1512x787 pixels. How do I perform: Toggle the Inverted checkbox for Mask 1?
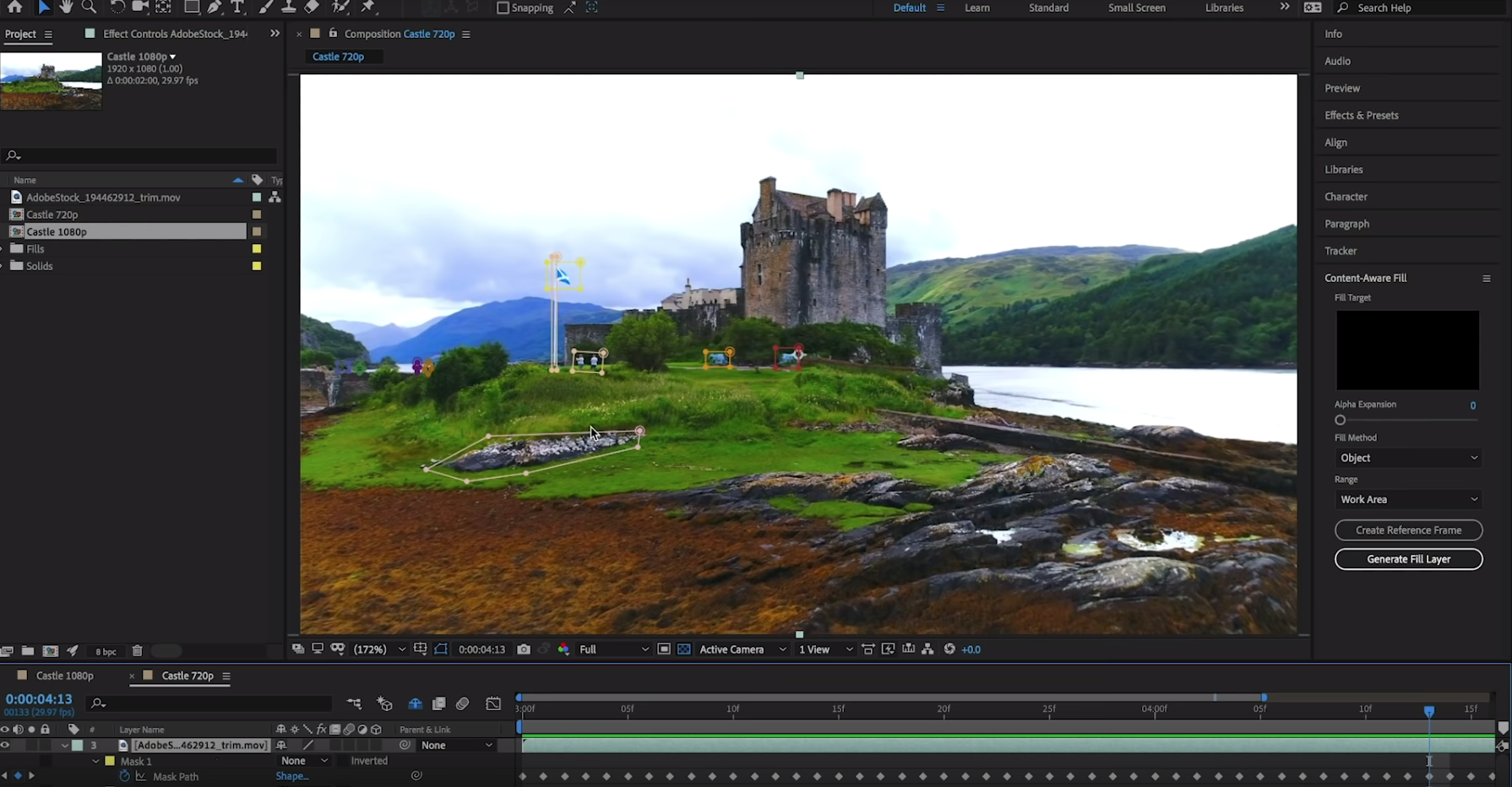tap(342, 761)
